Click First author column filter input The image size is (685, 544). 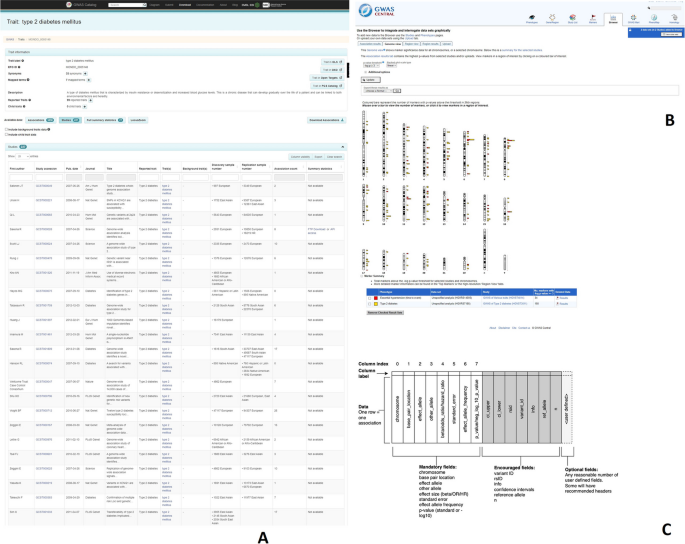tap(21, 177)
